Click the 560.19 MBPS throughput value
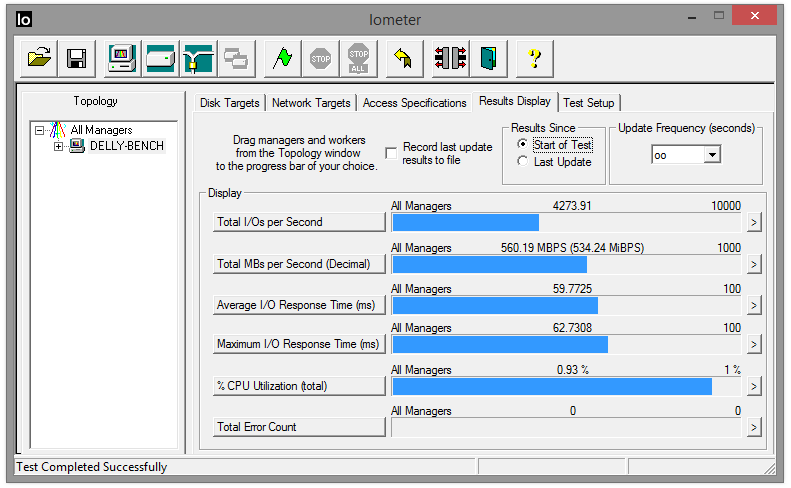This screenshot has width=791, height=488. pos(572,248)
